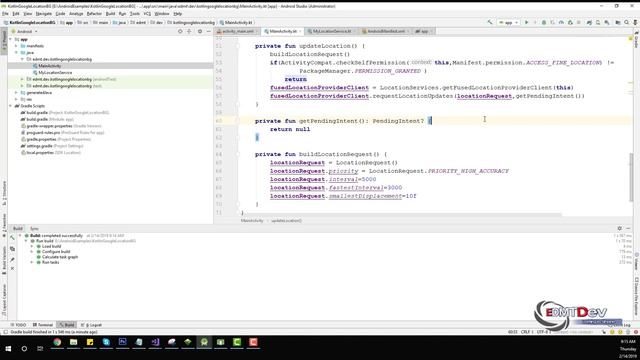
Task: Click the Windows Start button
Action: click(x=8, y=349)
